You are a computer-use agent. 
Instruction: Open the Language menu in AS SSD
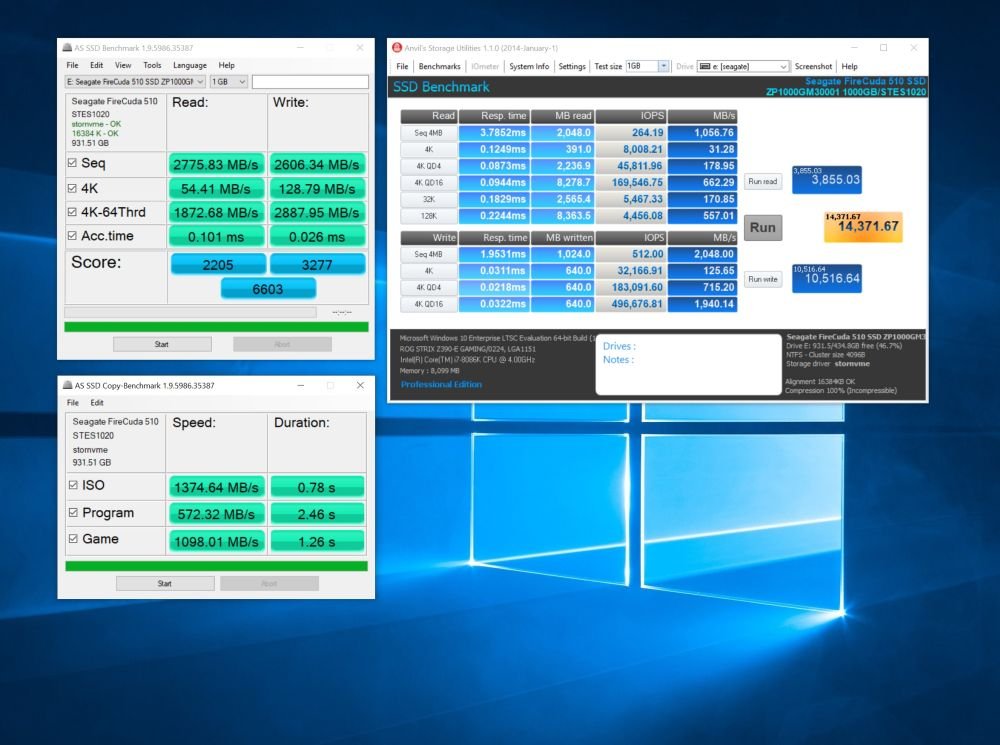click(189, 65)
